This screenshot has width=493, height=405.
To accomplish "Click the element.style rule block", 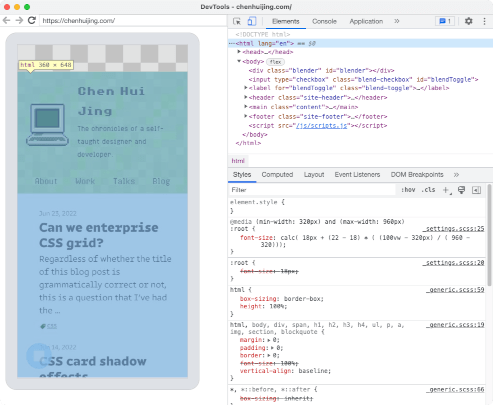I will point(357,207).
